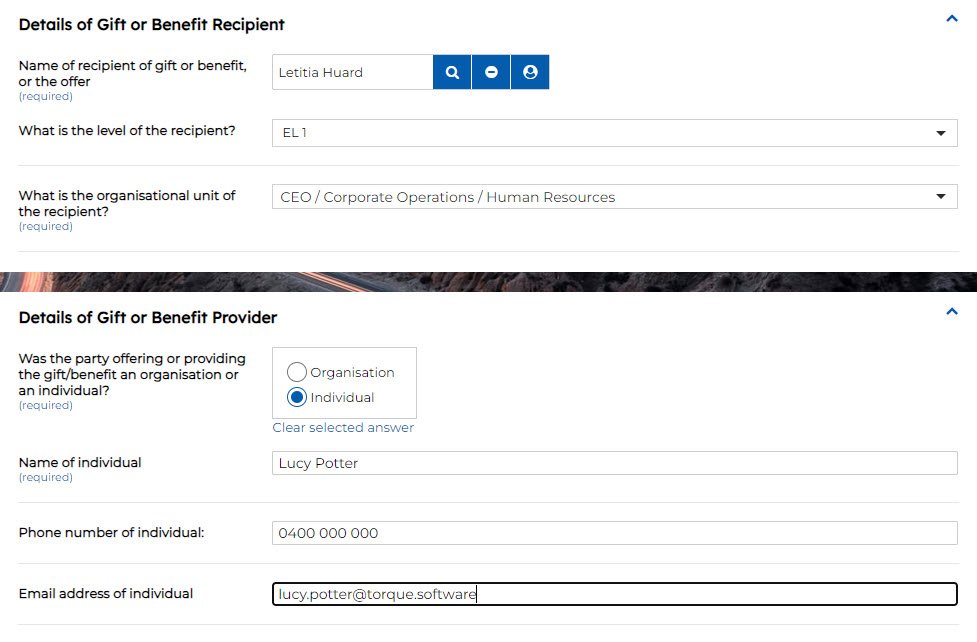Click the 'Name of individual' label text

pyautogui.click(x=80, y=462)
